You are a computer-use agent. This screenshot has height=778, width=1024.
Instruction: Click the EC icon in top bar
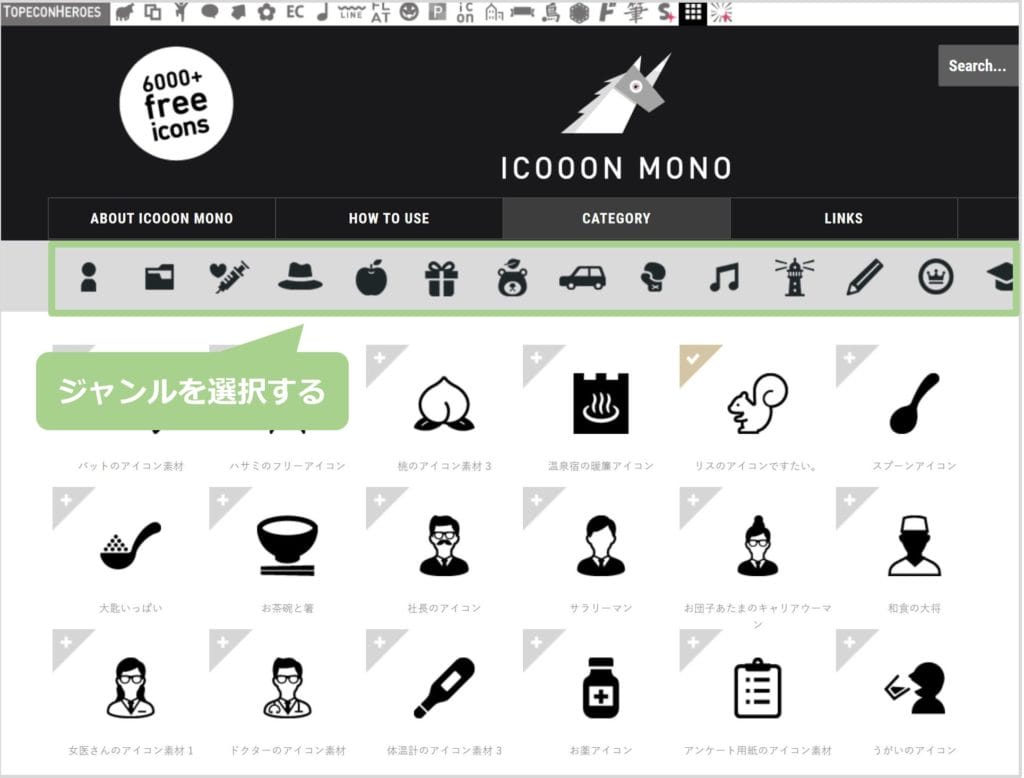point(295,12)
